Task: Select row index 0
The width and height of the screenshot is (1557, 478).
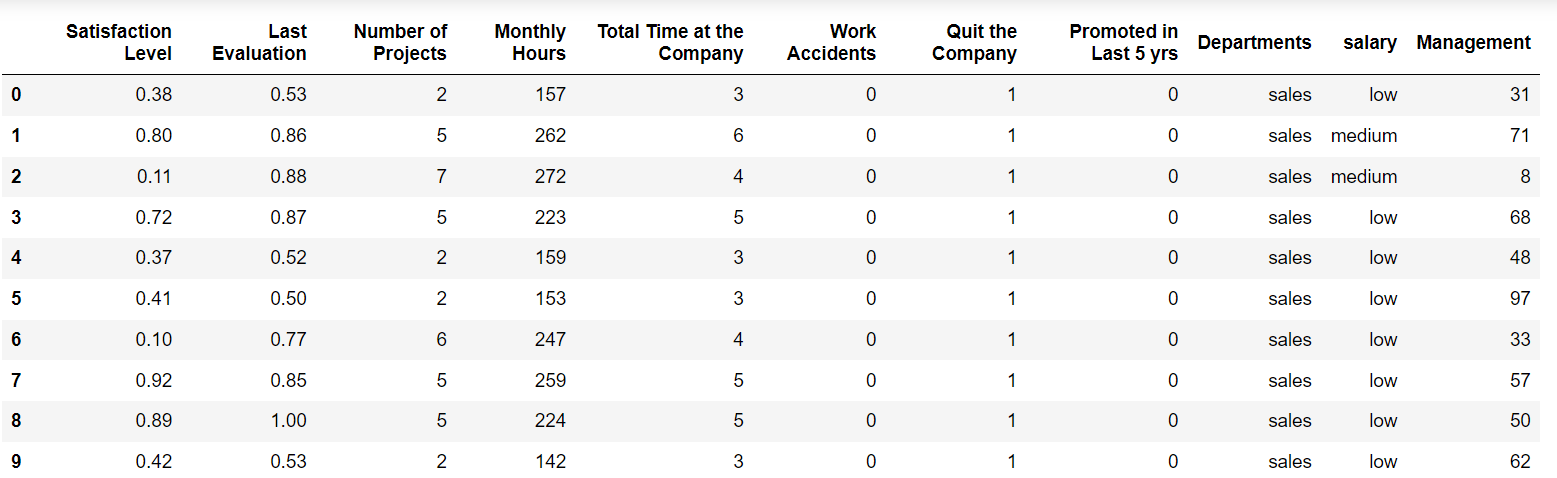Action: [16, 95]
